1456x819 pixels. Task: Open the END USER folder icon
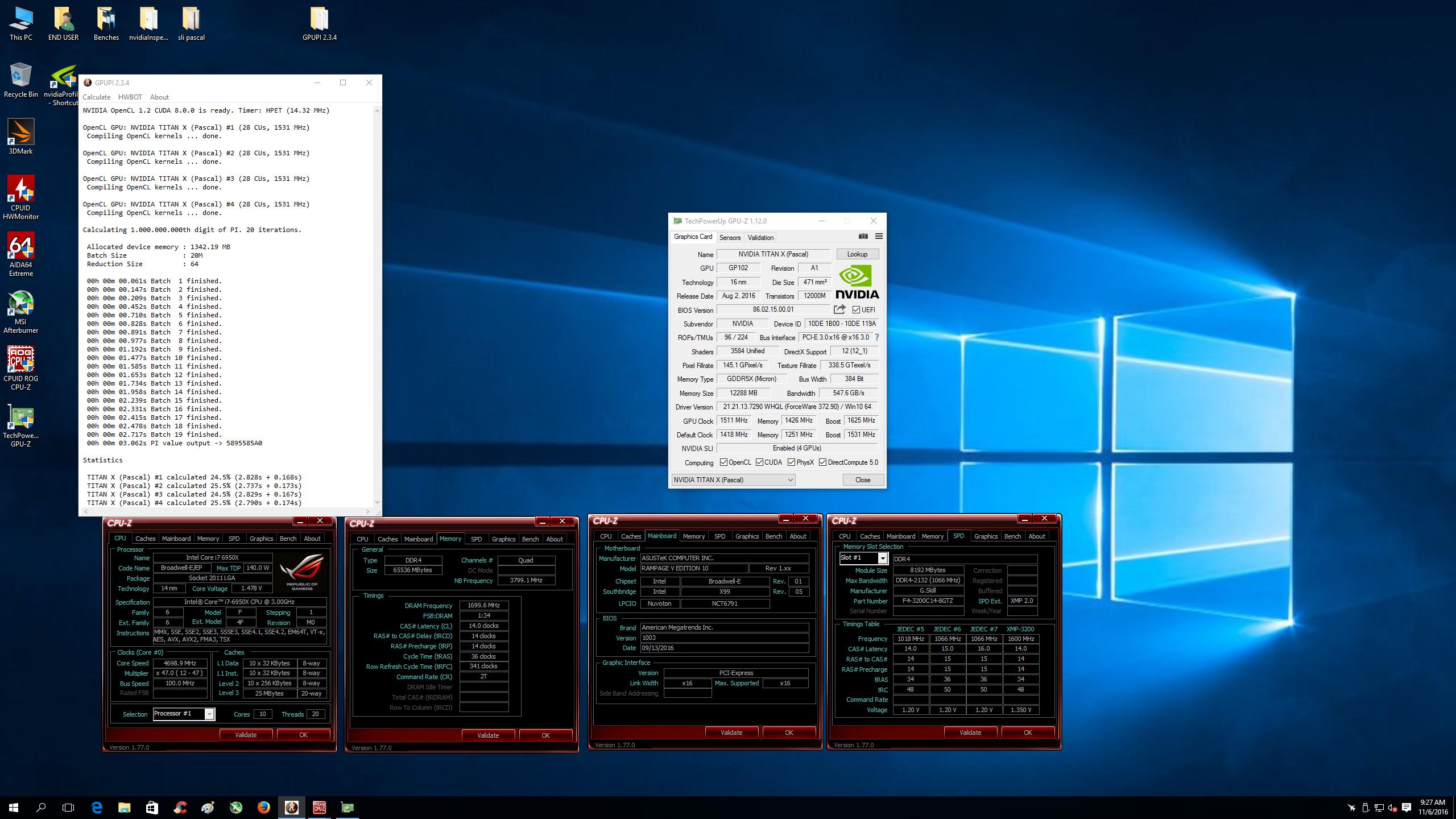(x=63, y=24)
